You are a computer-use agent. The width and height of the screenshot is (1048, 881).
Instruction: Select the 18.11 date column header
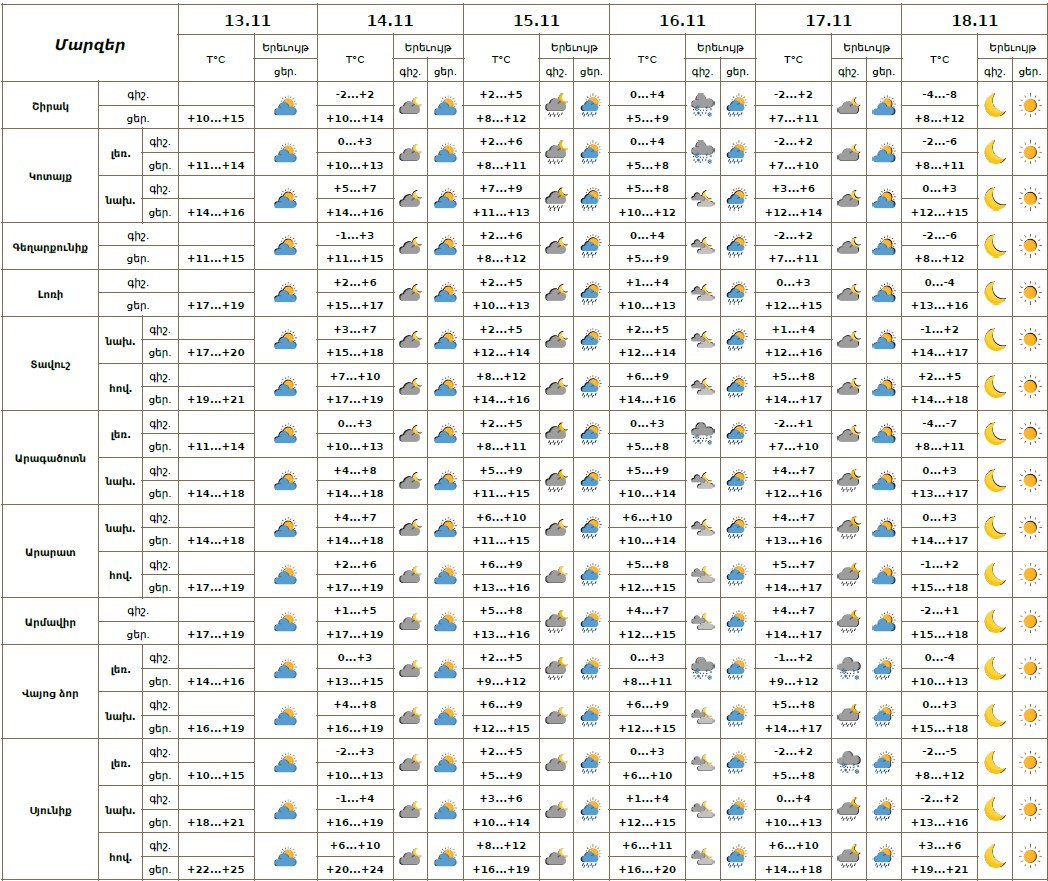click(974, 20)
